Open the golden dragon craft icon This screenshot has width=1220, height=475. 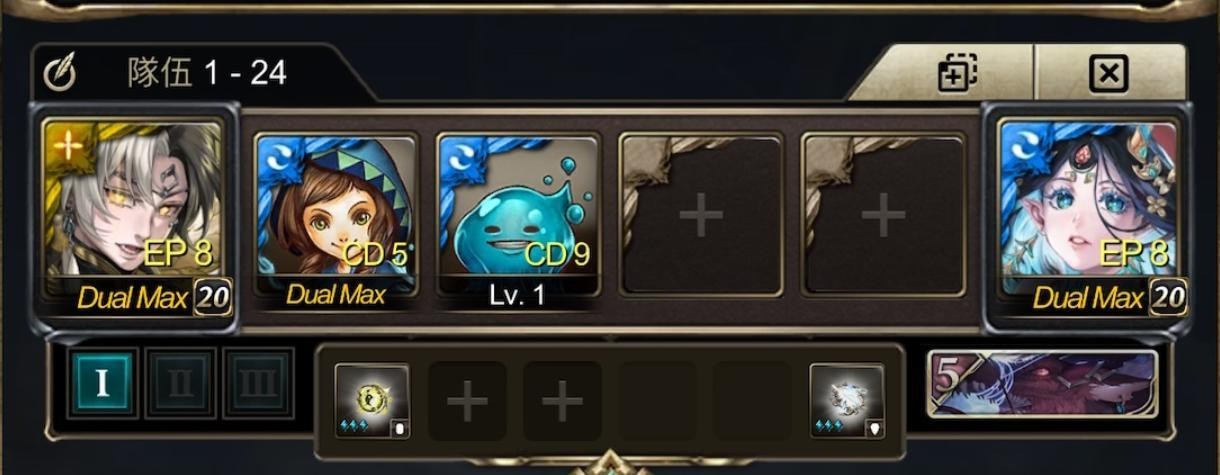(372, 401)
